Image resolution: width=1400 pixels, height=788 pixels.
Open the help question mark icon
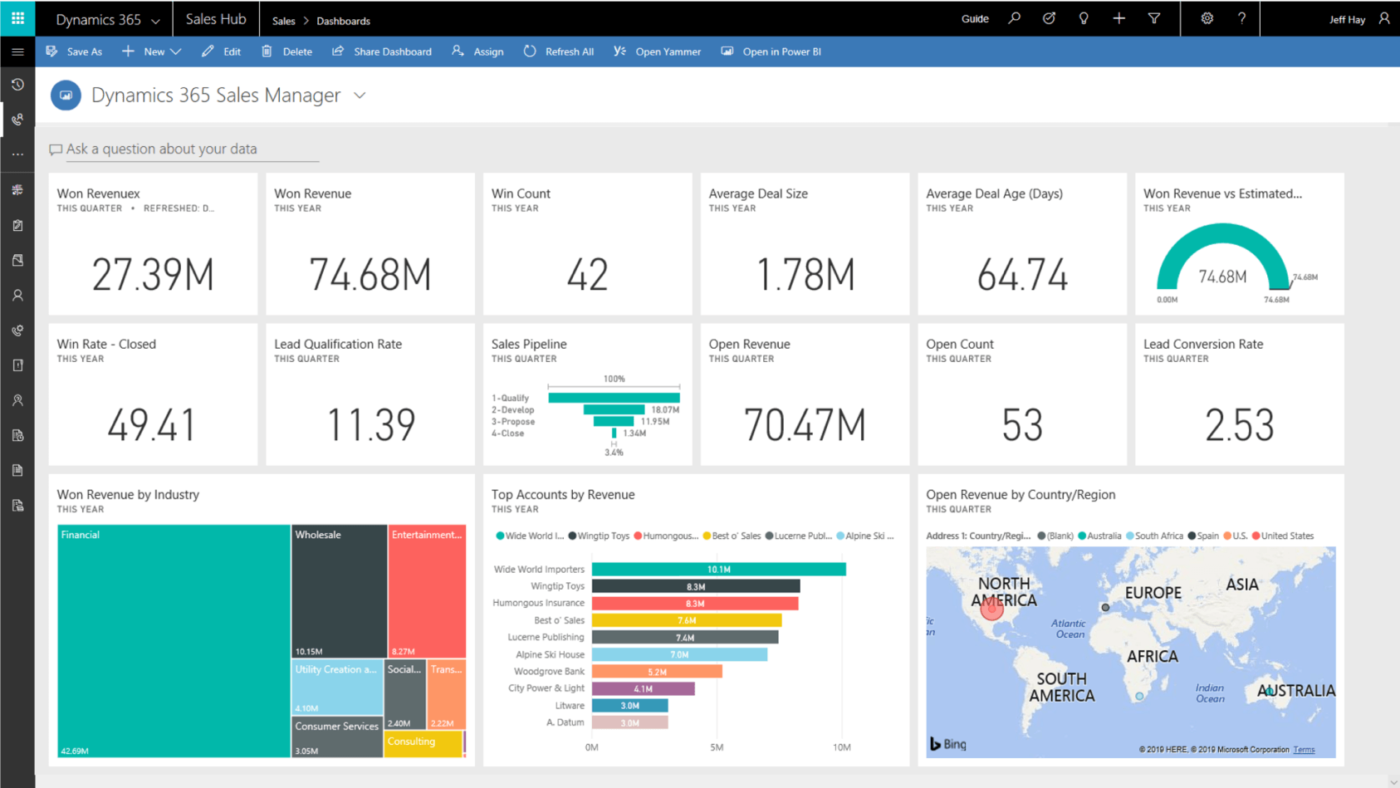(1242, 18)
